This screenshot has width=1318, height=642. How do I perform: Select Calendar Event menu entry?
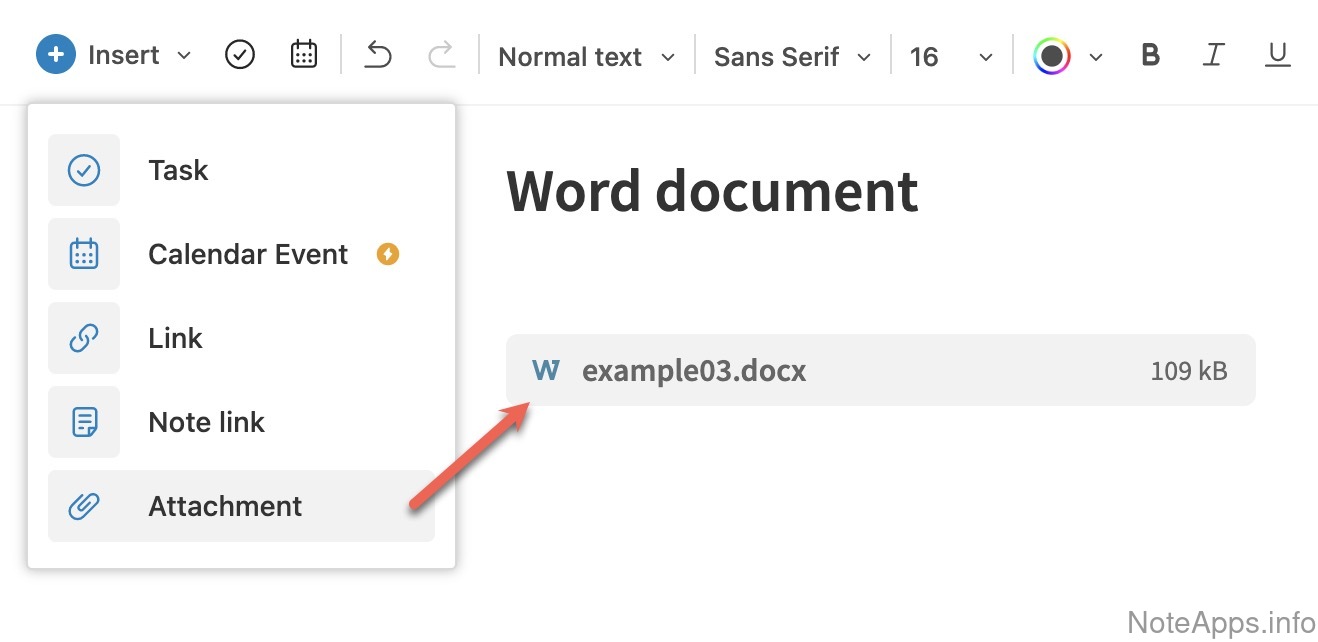click(x=248, y=254)
